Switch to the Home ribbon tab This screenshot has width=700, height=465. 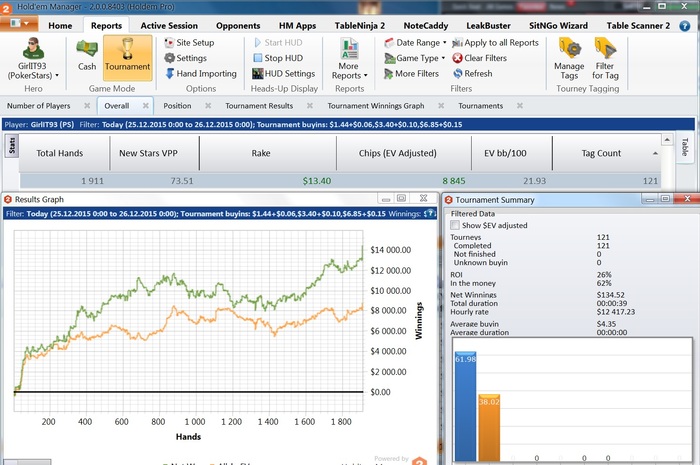[60, 26]
